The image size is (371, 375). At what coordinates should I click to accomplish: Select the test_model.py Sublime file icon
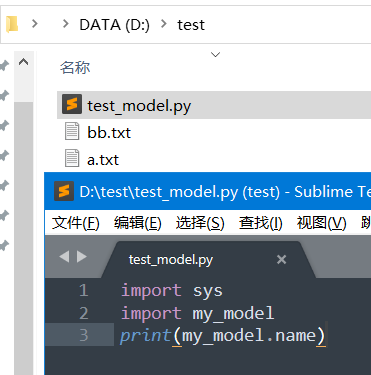pos(72,104)
